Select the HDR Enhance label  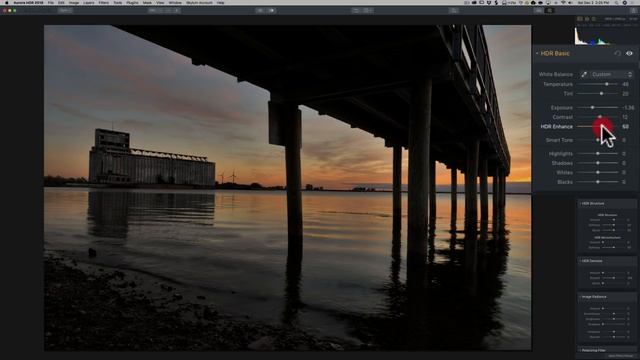(x=556, y=127)
